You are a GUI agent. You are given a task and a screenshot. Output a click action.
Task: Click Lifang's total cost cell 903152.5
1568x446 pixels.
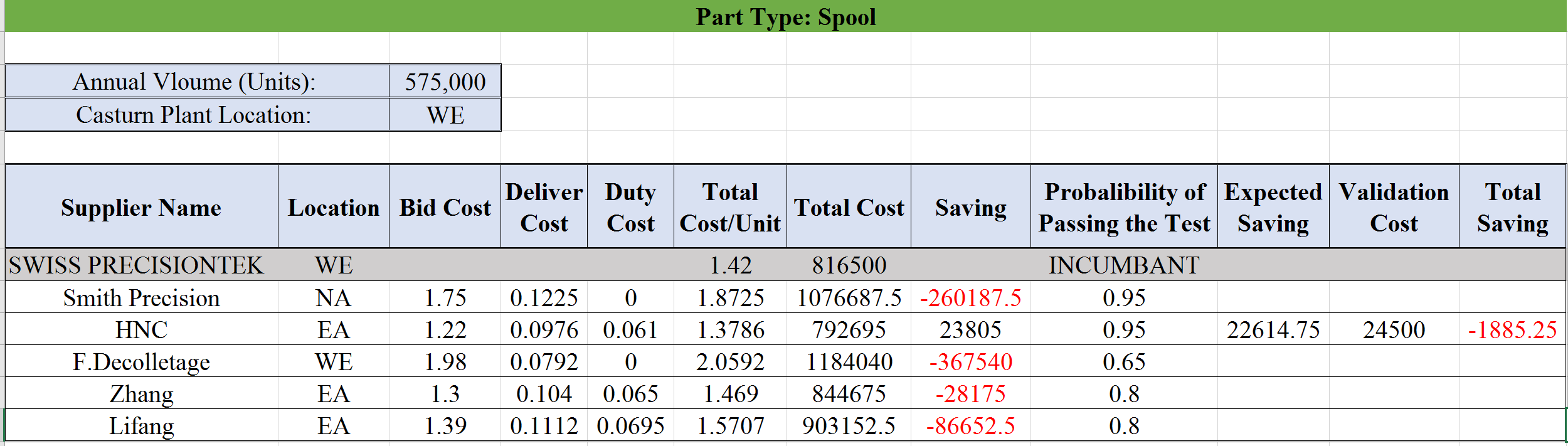pos(849,425)
